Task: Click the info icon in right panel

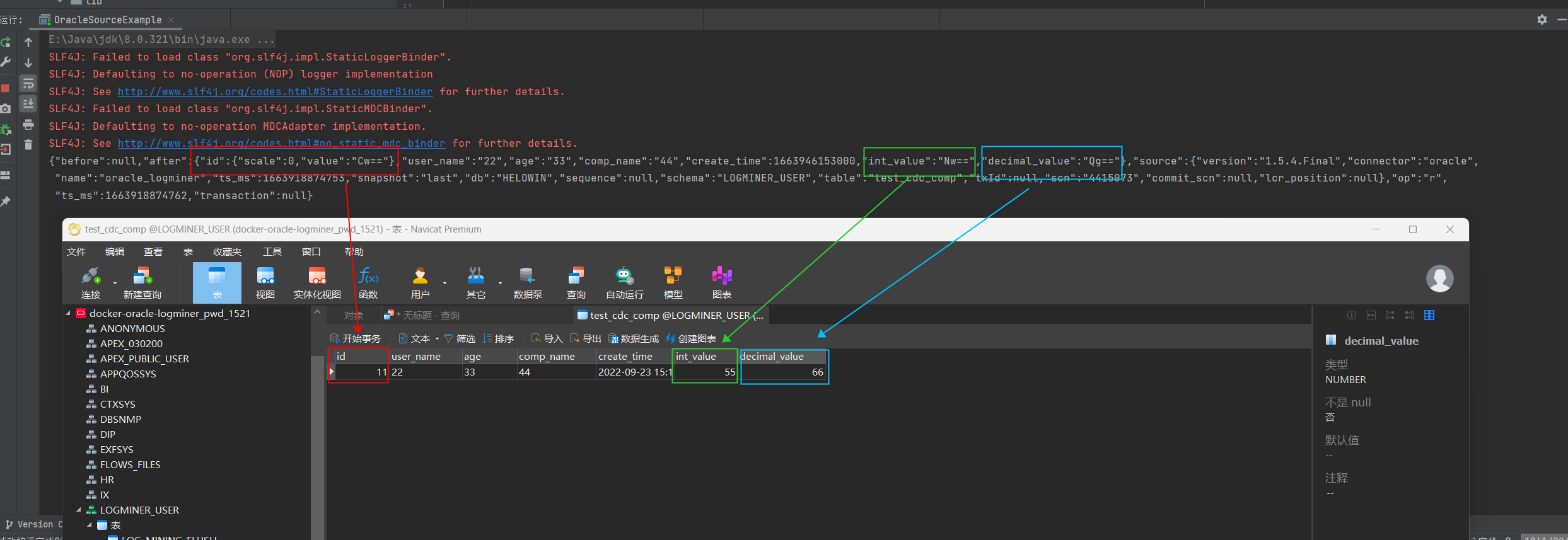Action: (1352, 315)
